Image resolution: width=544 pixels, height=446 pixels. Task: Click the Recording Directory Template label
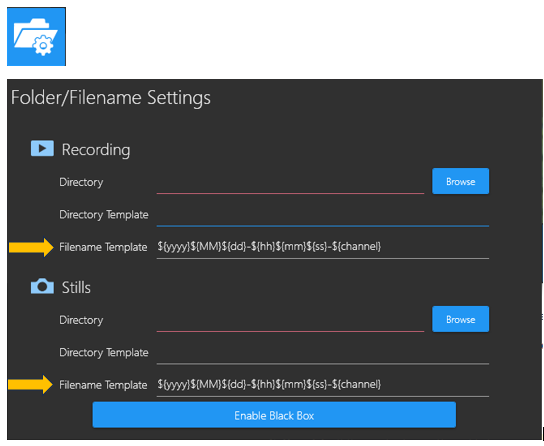(104, 215)
